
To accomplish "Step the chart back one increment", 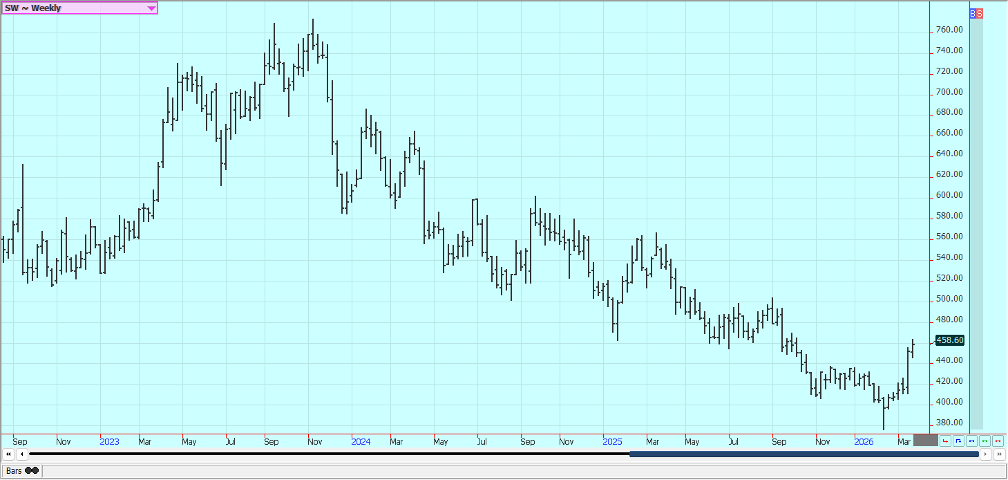I will coord(21,455).
